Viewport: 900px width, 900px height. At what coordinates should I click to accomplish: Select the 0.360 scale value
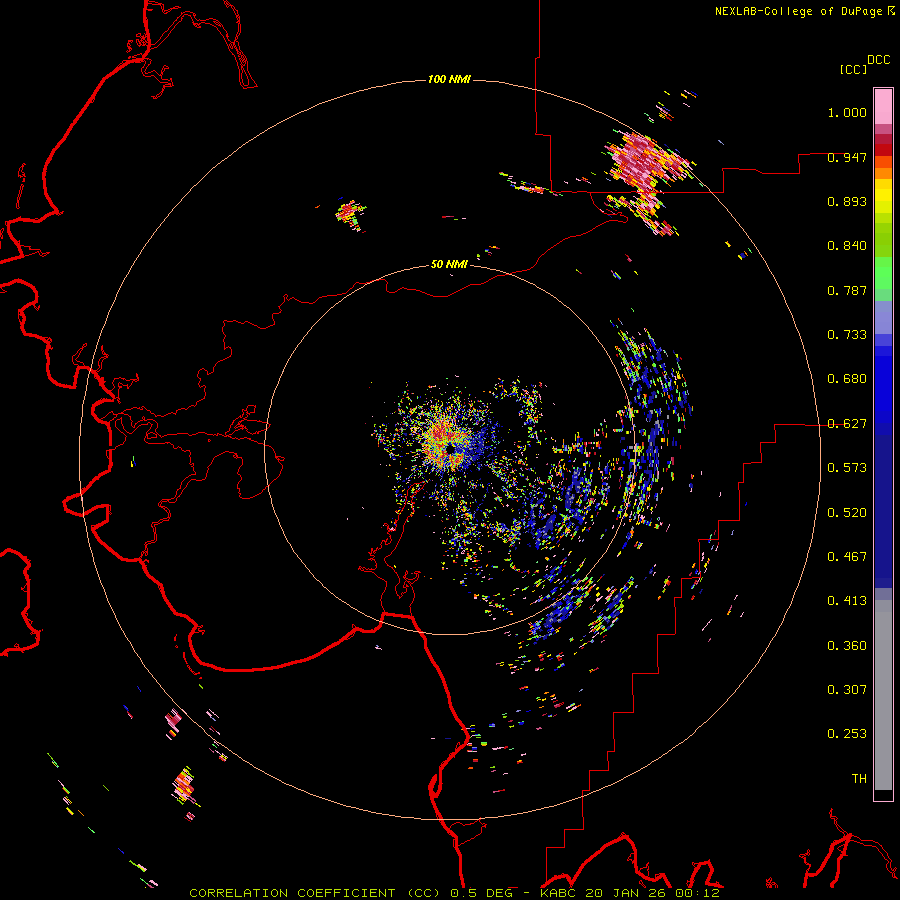pos(847,646)
